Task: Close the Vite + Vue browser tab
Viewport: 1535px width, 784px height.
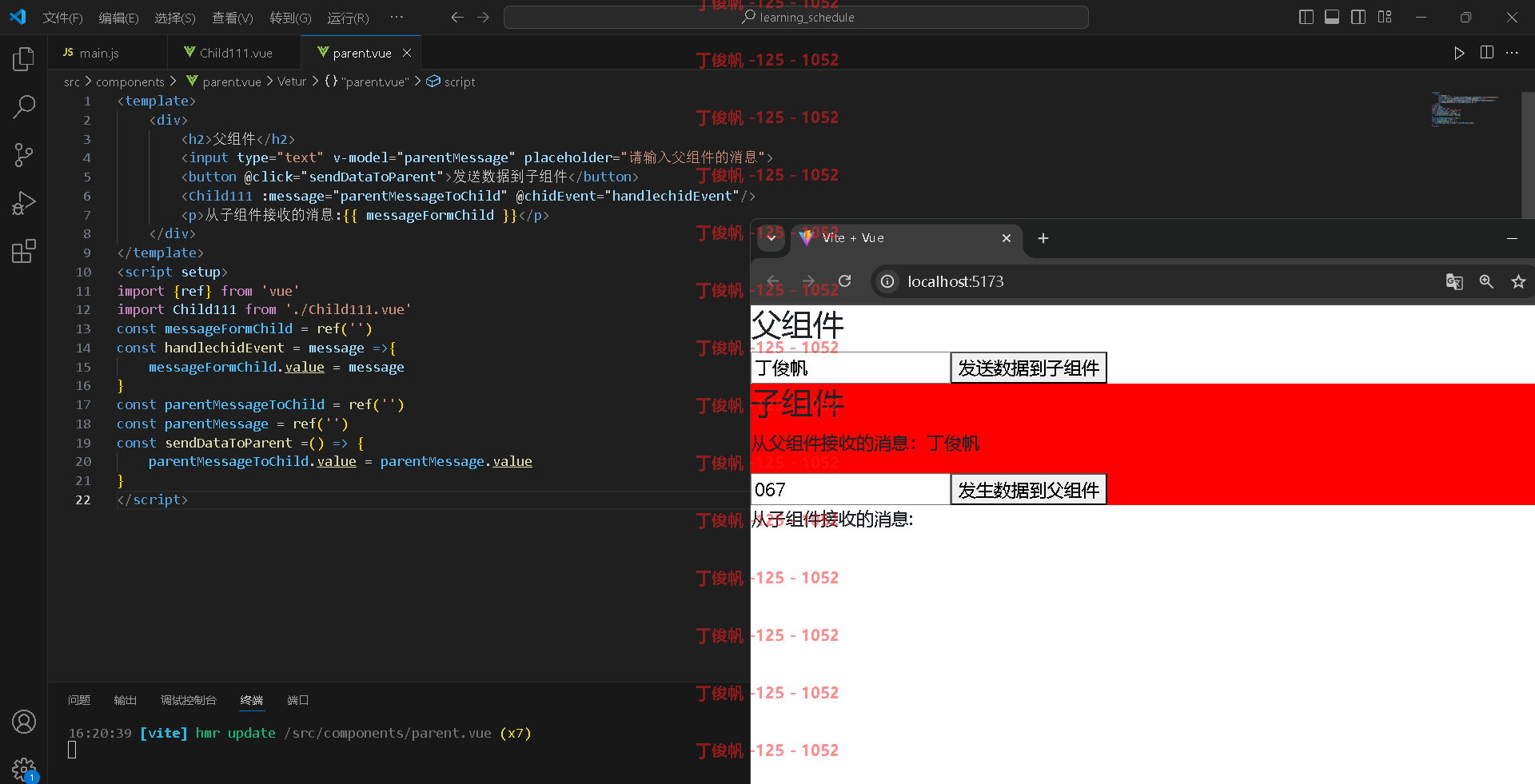Action: pyautogui.click(x=1007, y=238)
